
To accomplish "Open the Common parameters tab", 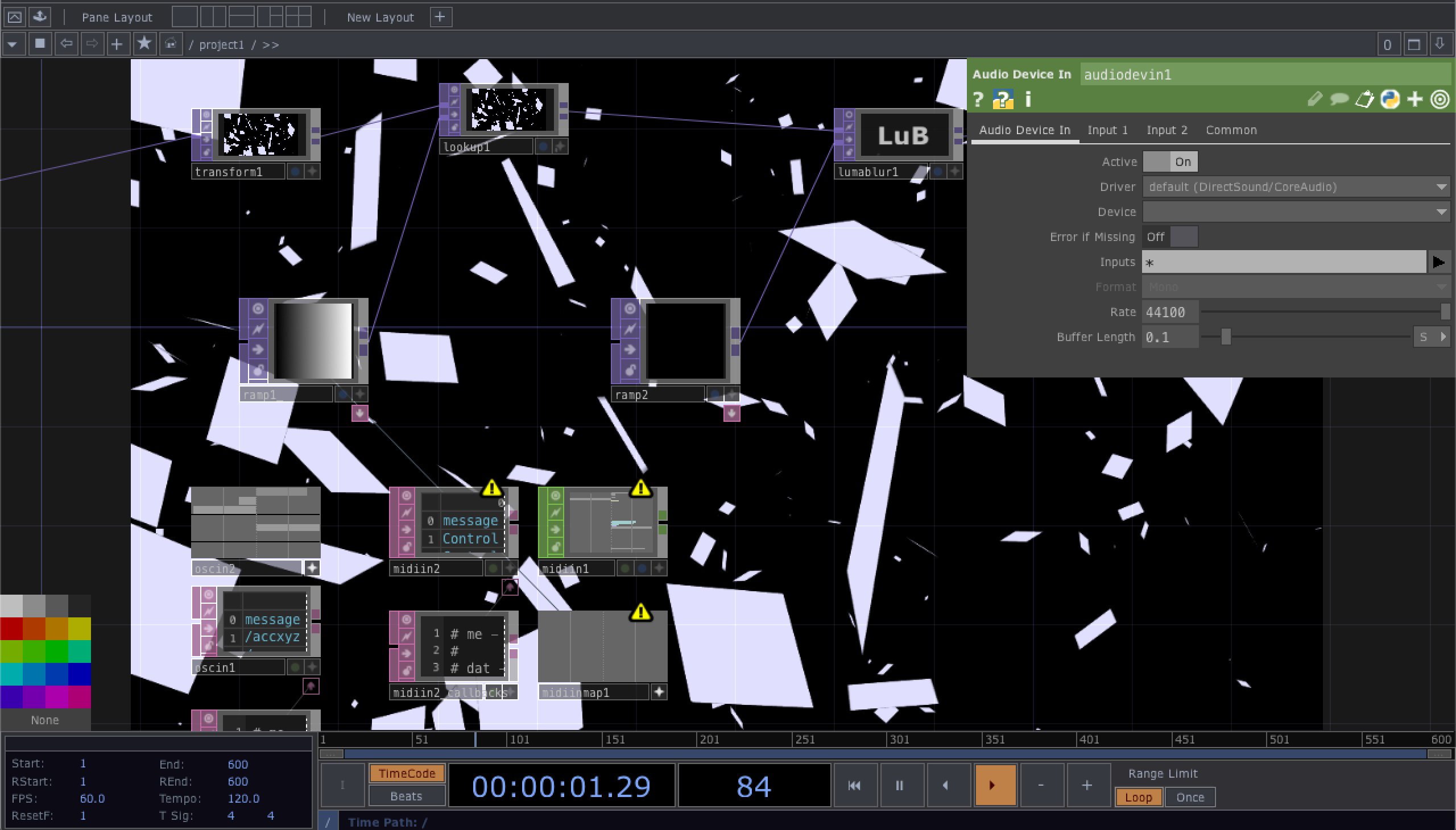I will pos(1231,130).
